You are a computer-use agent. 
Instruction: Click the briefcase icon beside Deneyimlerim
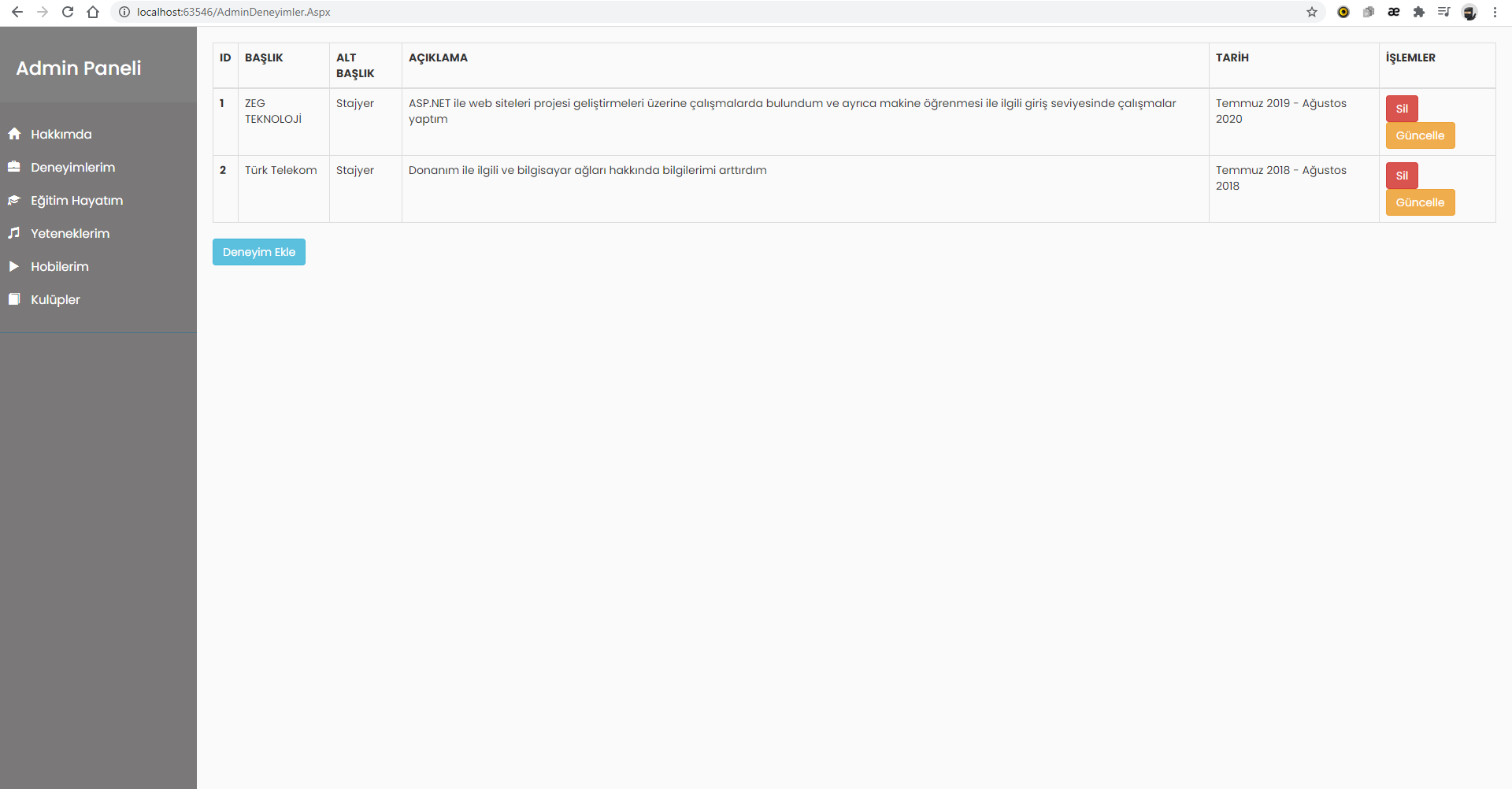[14, 167]
